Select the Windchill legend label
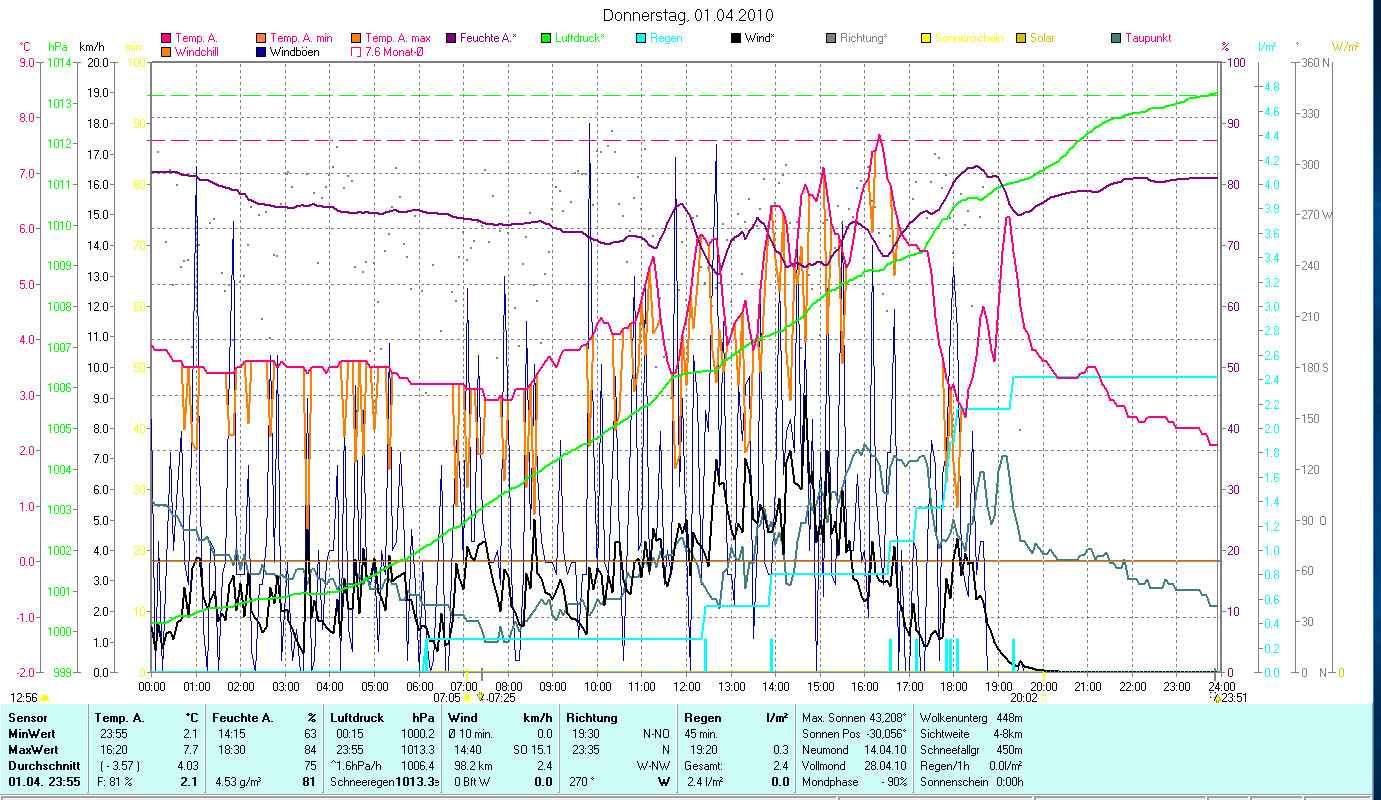The height and width of the screenshot is (800, 1381). pos(198,51)
